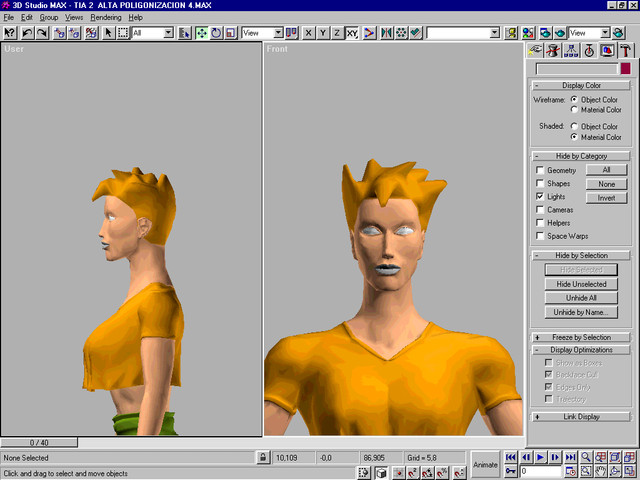This screenshot has height=480, width=640.
Task: Open the Rendering menu
Action: click(x=106, y=18)
